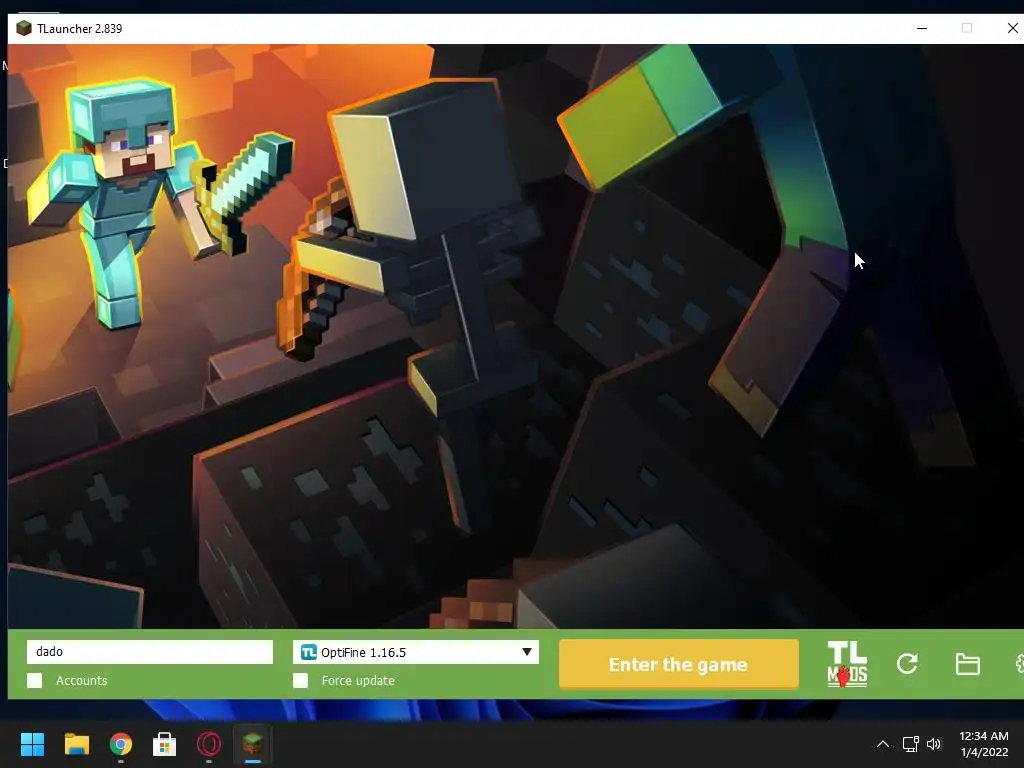Click the TLauncher window title icon

[x=24, y=29]
